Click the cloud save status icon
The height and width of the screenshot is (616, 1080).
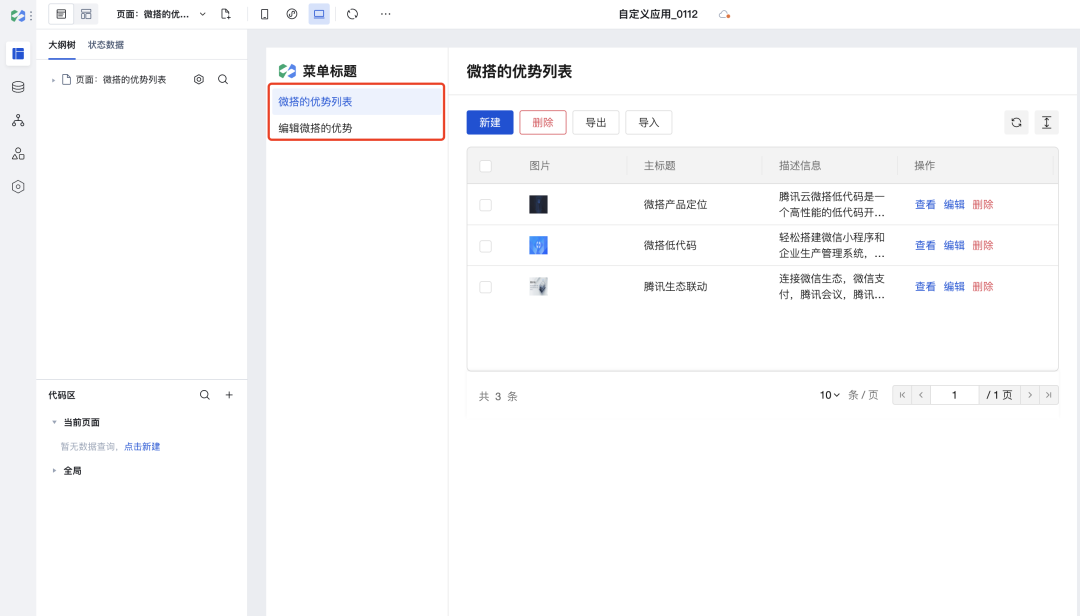tap(724, 14)
